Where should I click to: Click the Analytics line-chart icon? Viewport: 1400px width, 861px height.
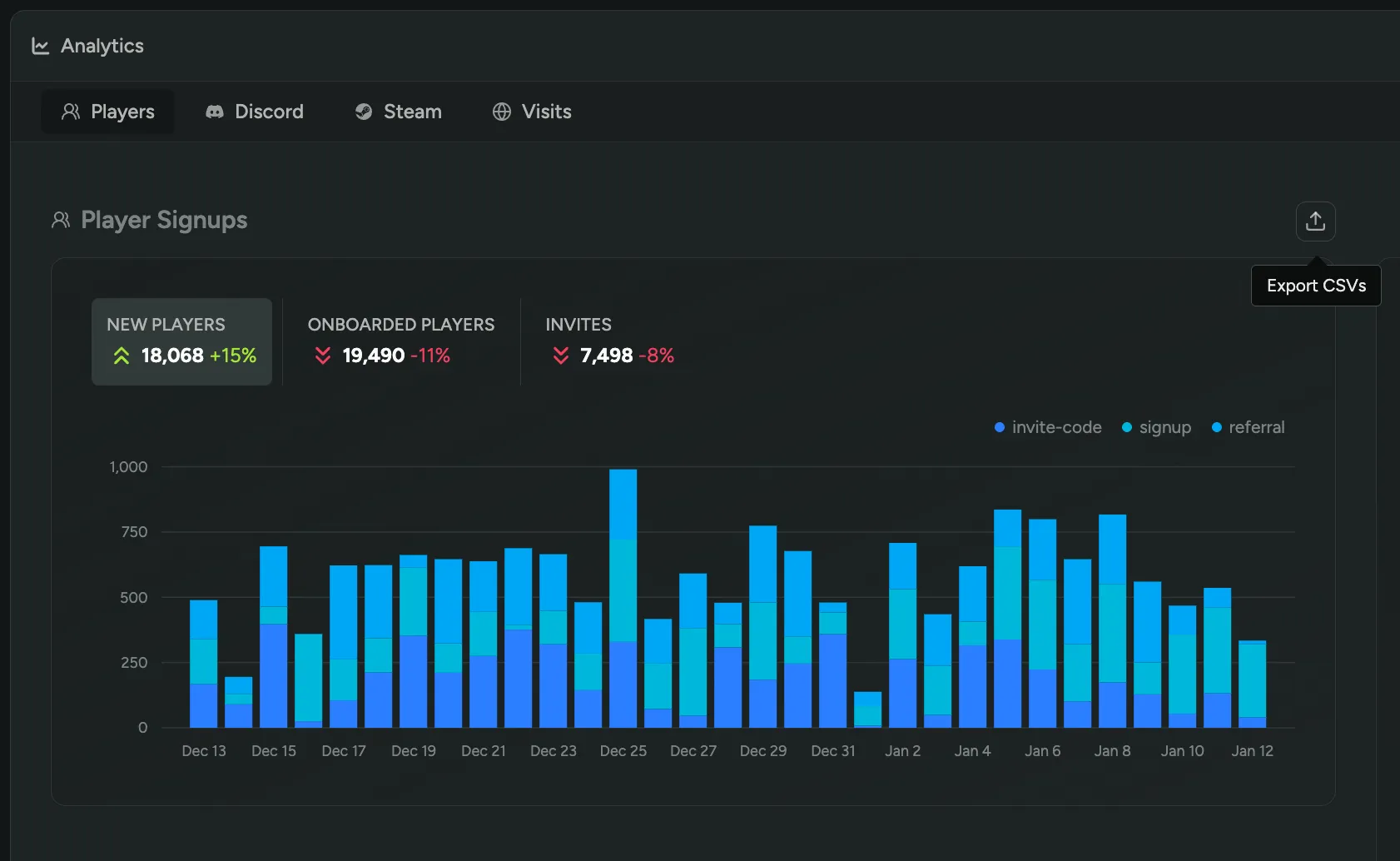pos(39,46)
